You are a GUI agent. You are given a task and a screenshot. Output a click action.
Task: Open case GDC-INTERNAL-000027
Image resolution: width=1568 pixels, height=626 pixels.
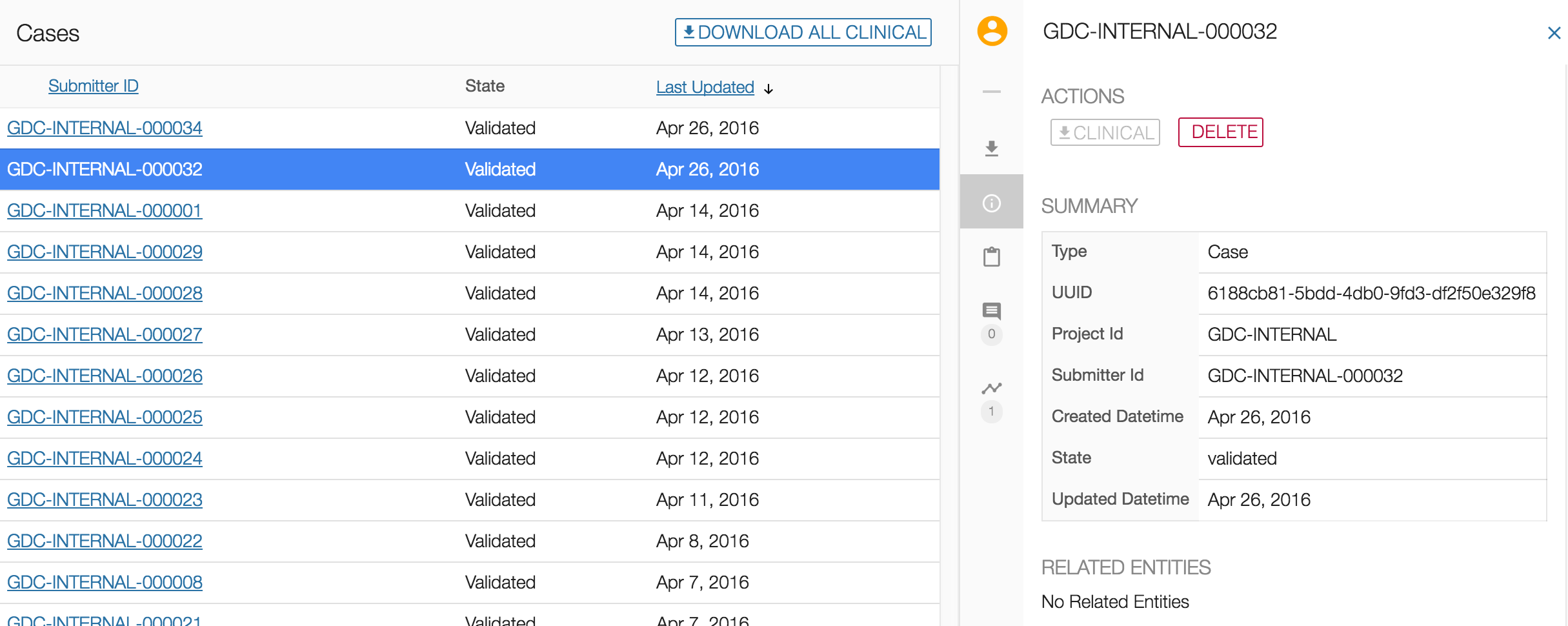(x=105, y=334)
